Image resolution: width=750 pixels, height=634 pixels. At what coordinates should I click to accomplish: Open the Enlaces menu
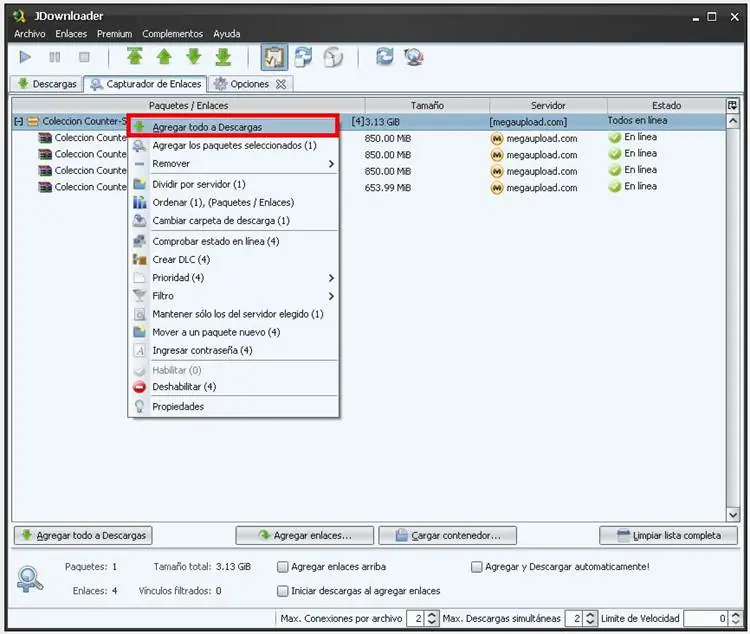(x=71, y=34)
